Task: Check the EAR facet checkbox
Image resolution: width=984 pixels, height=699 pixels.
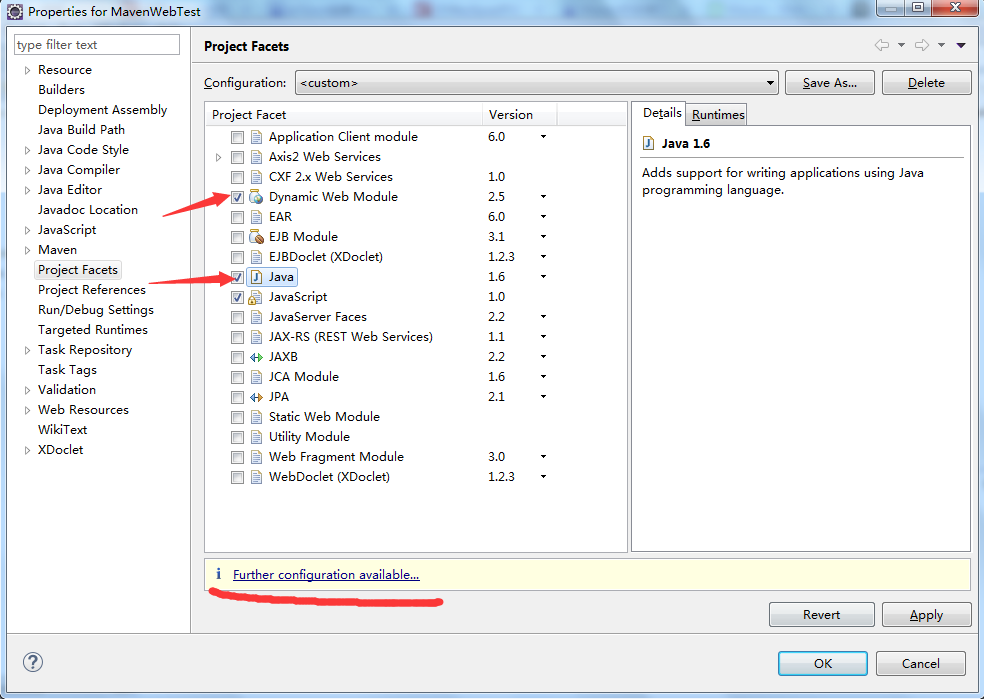Action: [237, 218]
